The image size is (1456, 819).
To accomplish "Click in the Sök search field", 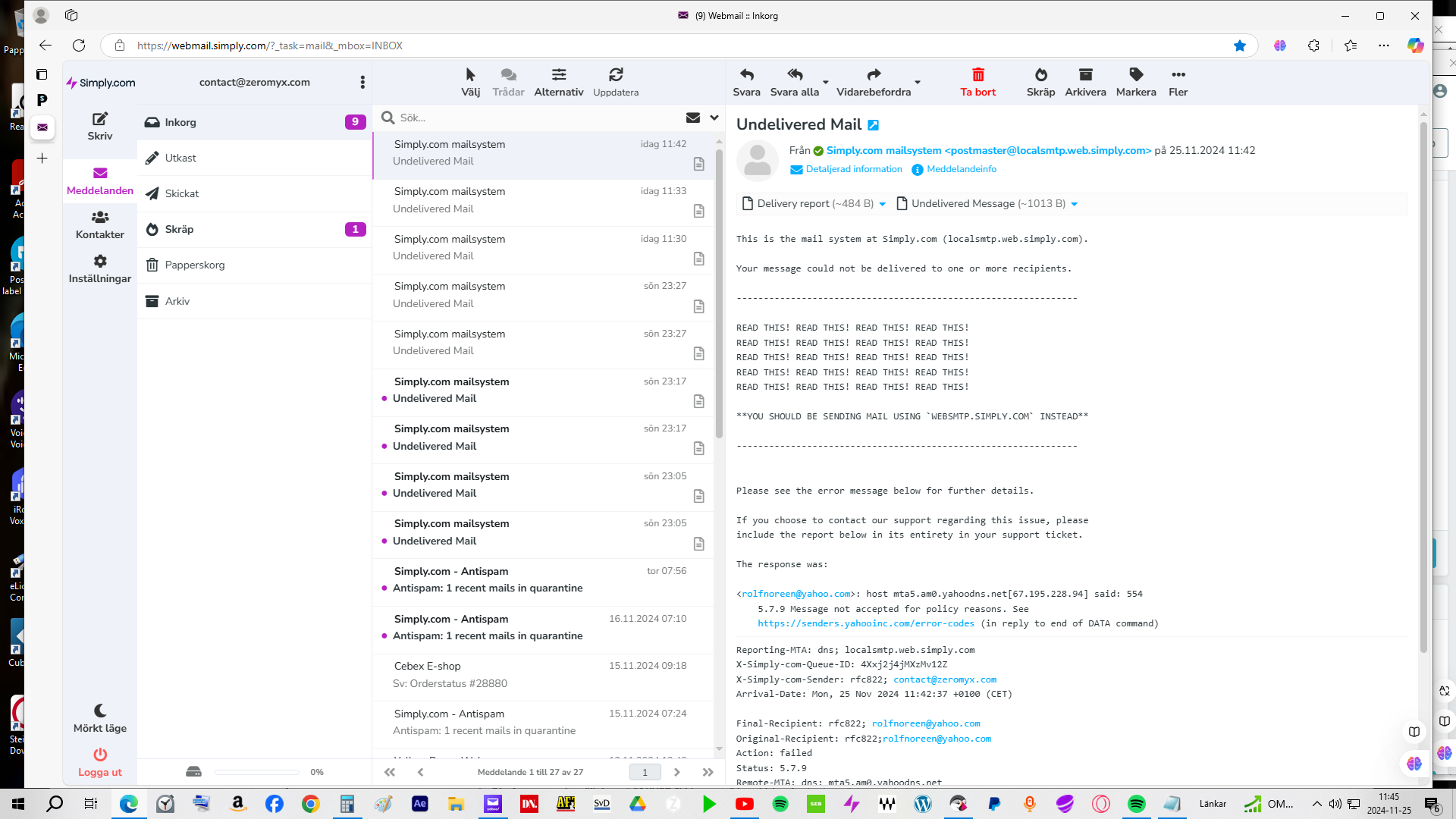I will [538, 118].
